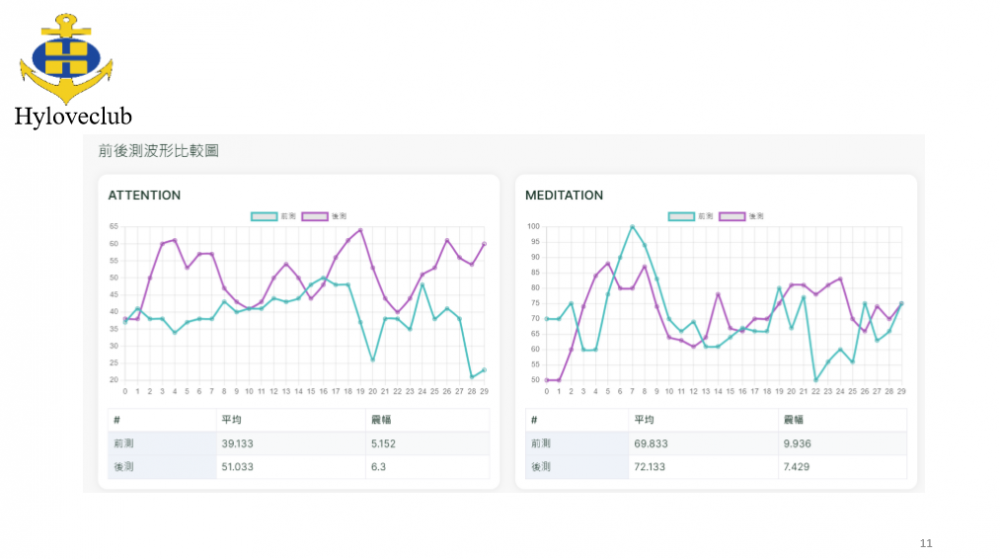
Task: Click the ATTENTION chart title
Action: coord(144,195)
